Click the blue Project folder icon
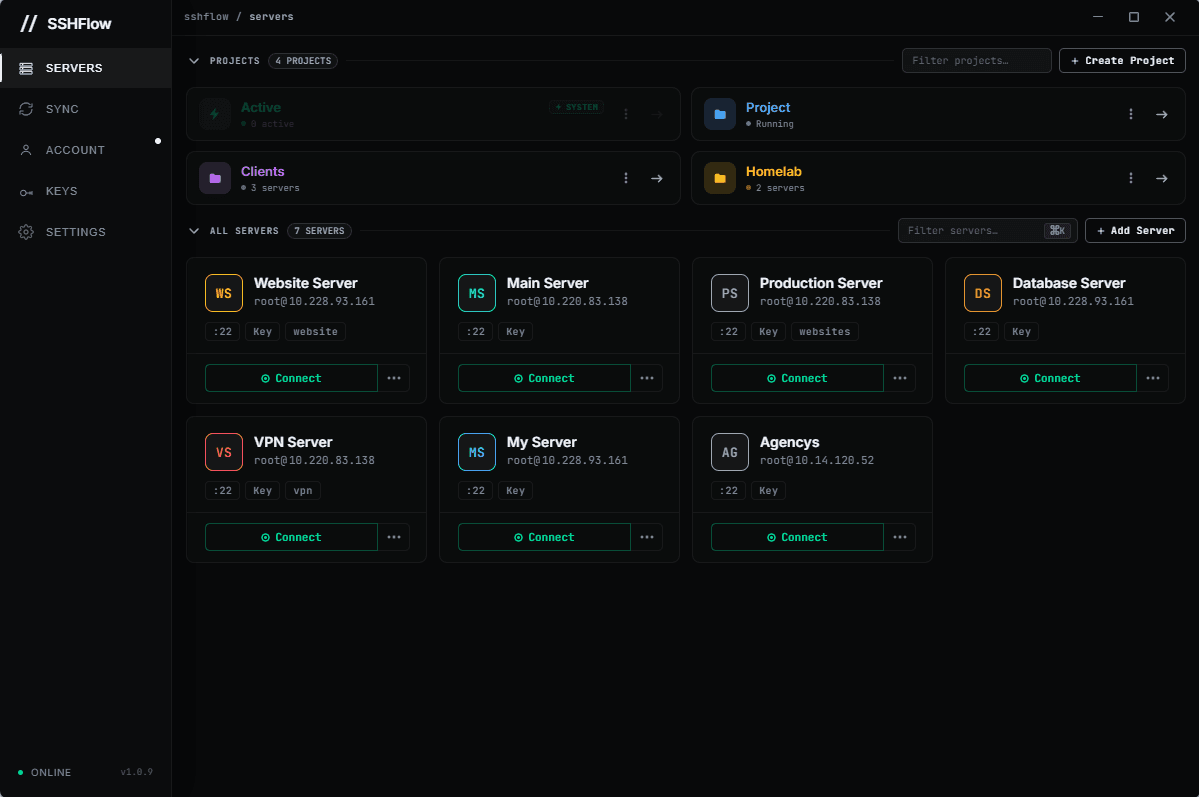The height and width of the screenshot is (797, 1199). [x=720, y=114]
